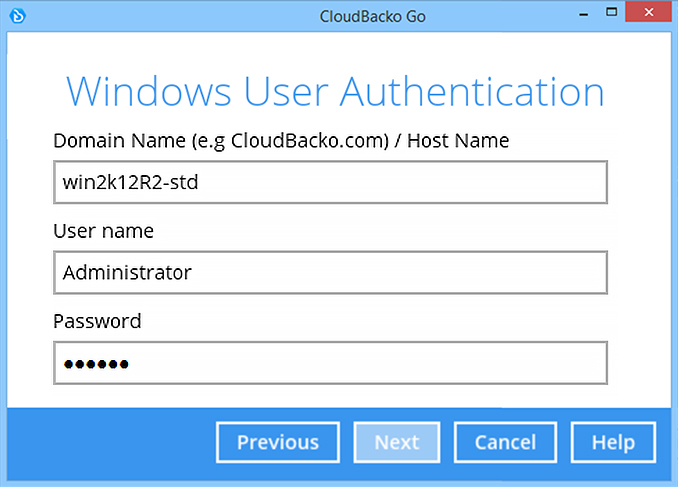Focus the Domain Name / Host Name field
The width and height of the screenshot is (678, 487).
tap(330, 182)
